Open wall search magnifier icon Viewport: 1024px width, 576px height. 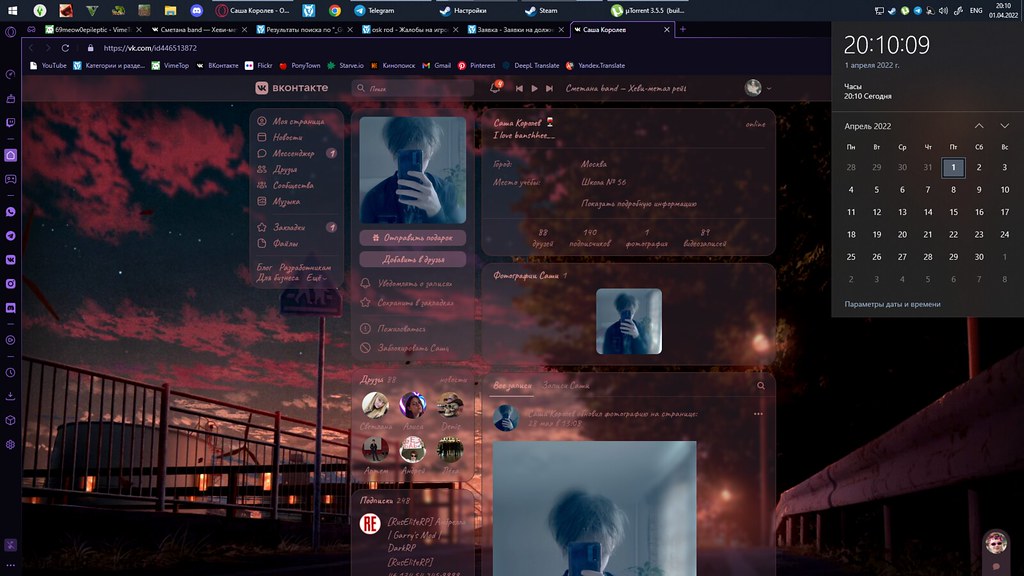(761, 385)
